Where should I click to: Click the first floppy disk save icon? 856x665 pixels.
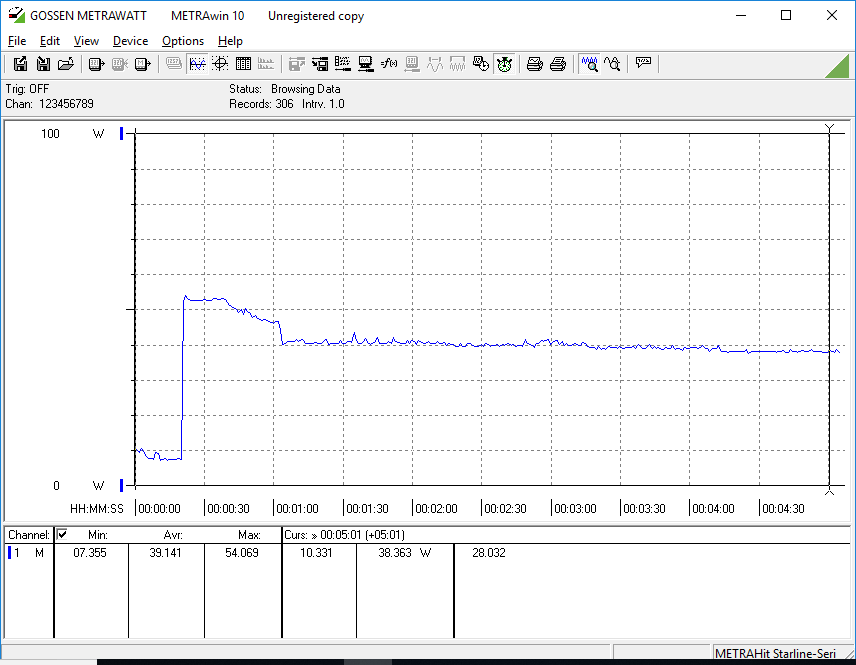(x=20, y=64)
